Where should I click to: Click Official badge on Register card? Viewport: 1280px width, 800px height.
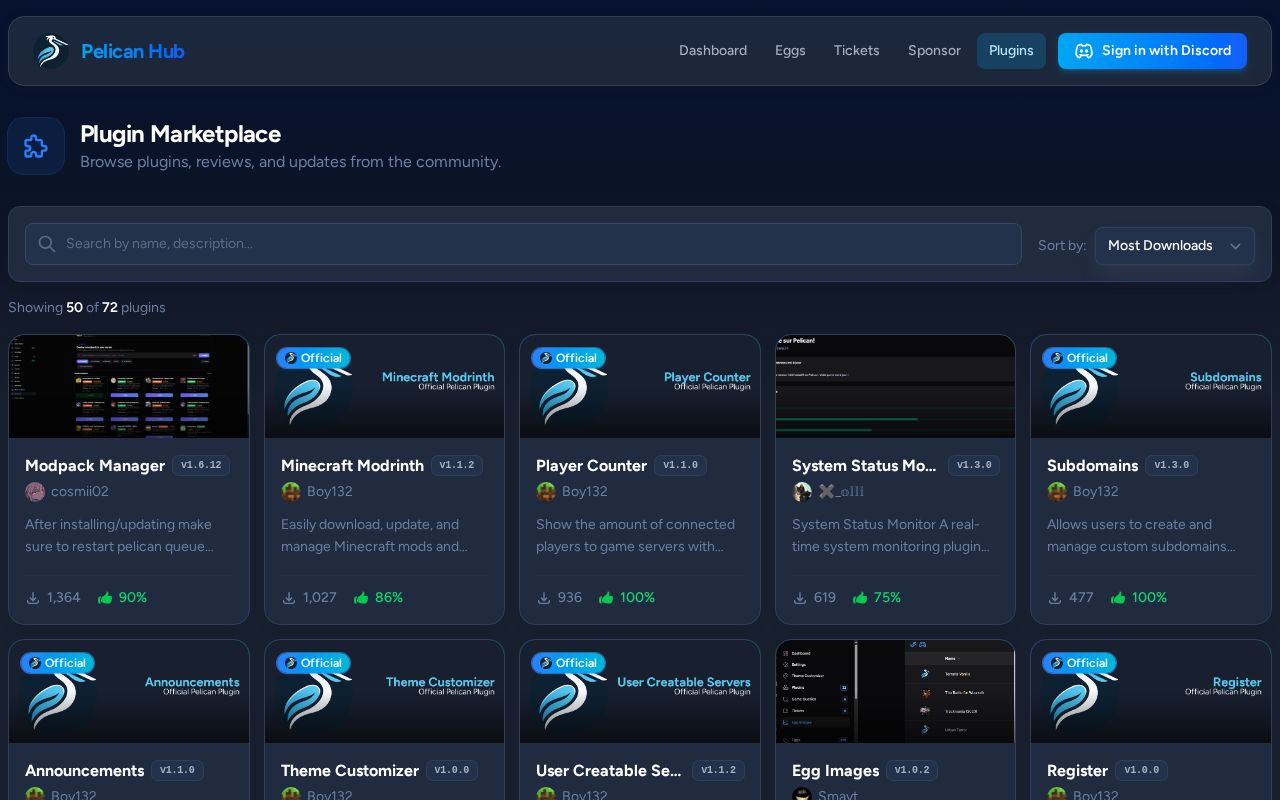[x=1079, y=663]
